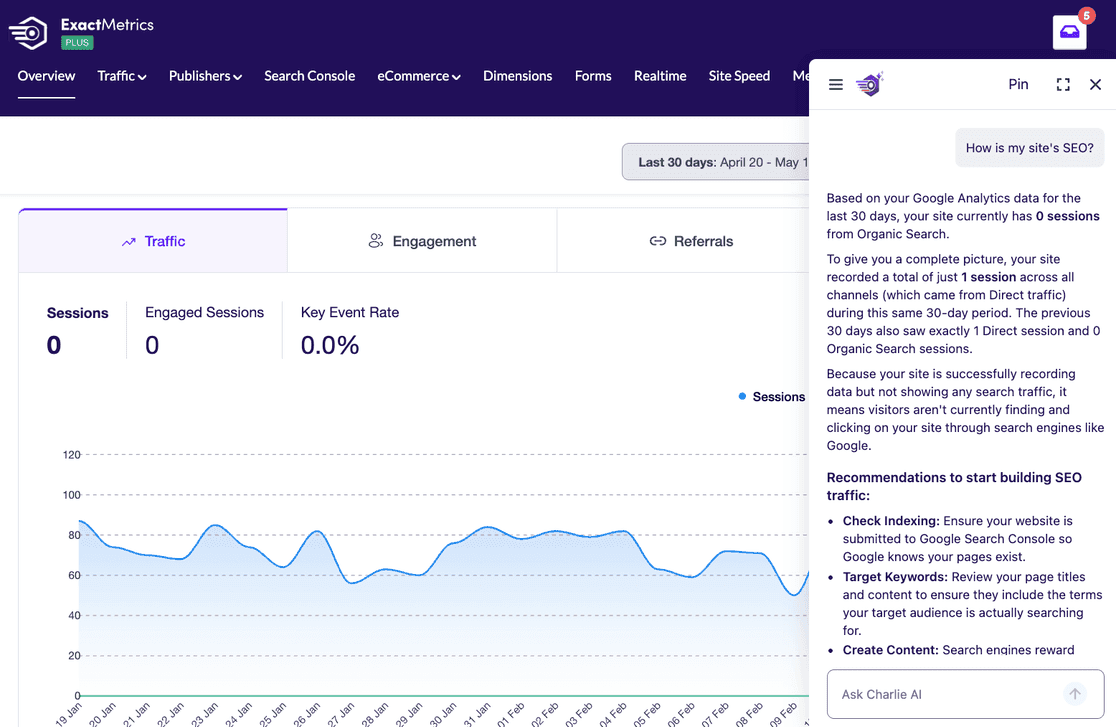The height and width of the screenshot is (727, 1116).
Task: Click the Key Event Rate metric
Action: click(349, 313)
